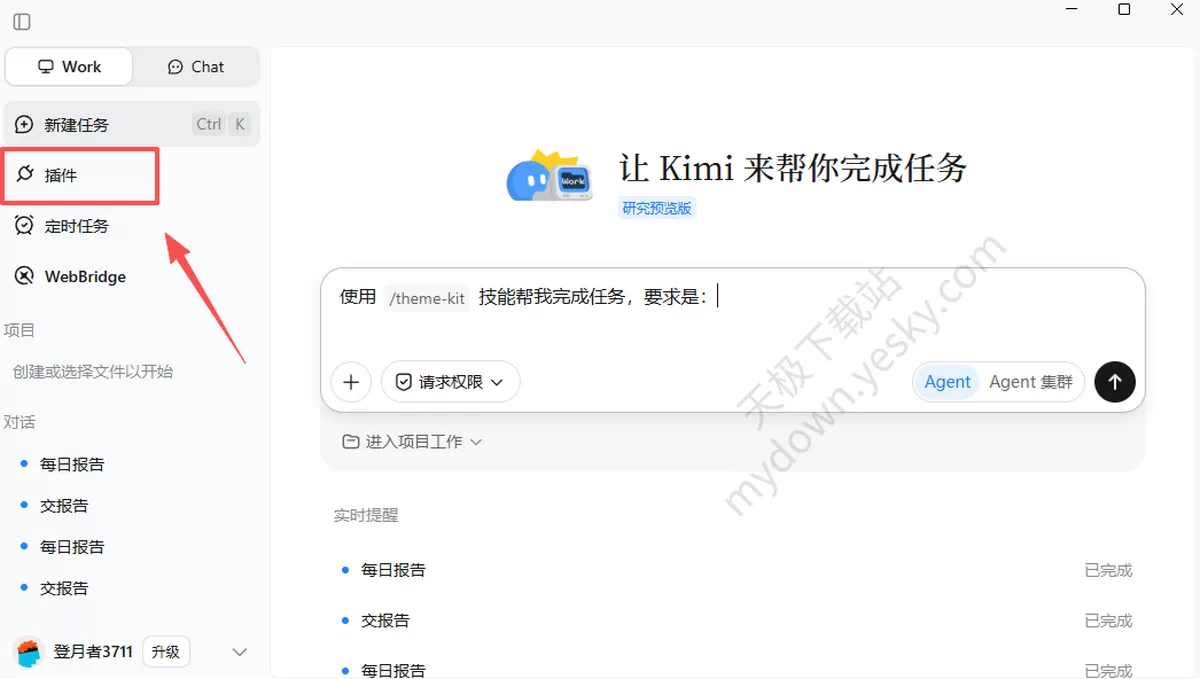Click the 对话 section header
The image size is (1200, 679).
click(x=20, y=422)
